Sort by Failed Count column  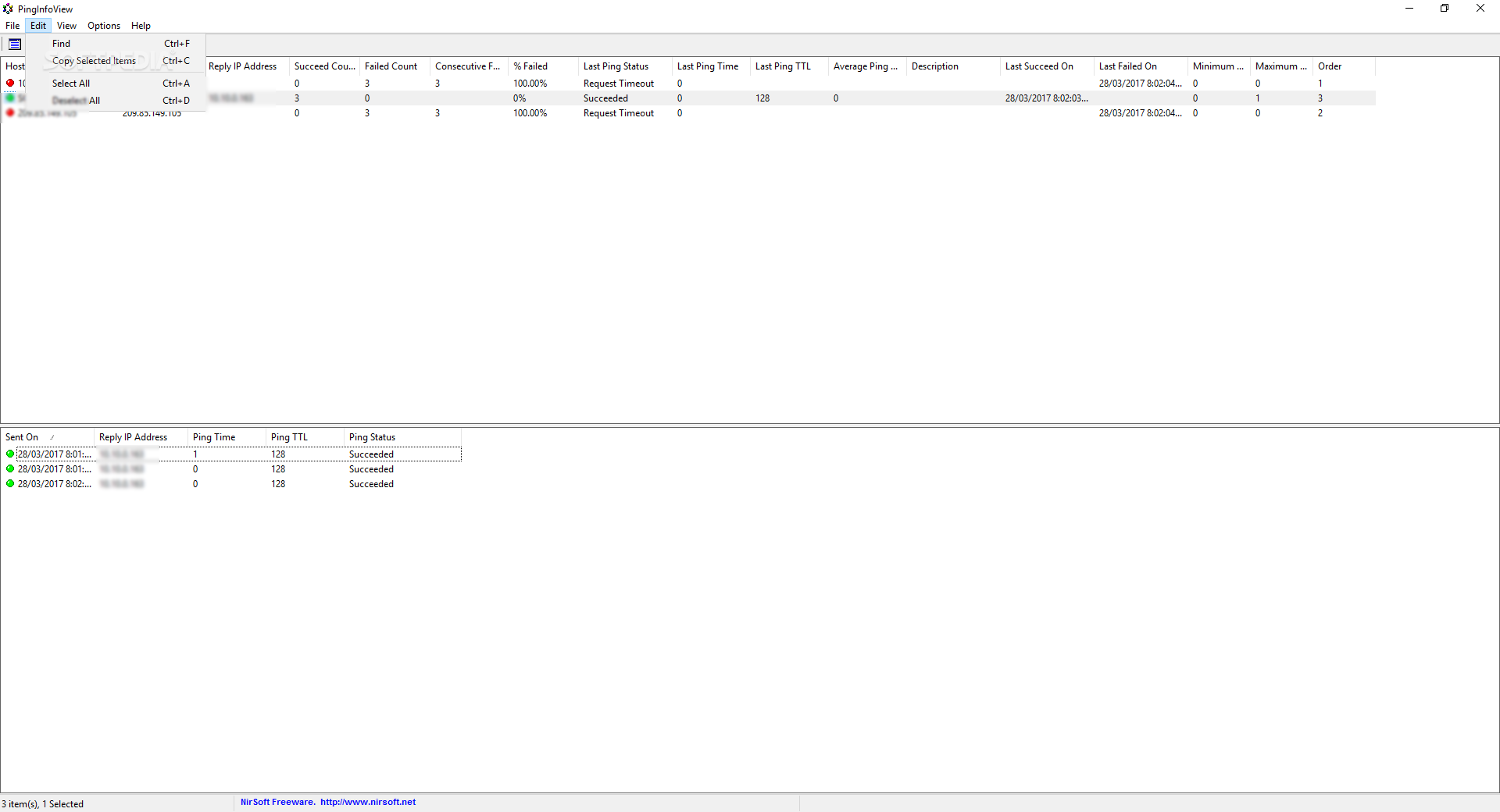[x=395, y=66]
